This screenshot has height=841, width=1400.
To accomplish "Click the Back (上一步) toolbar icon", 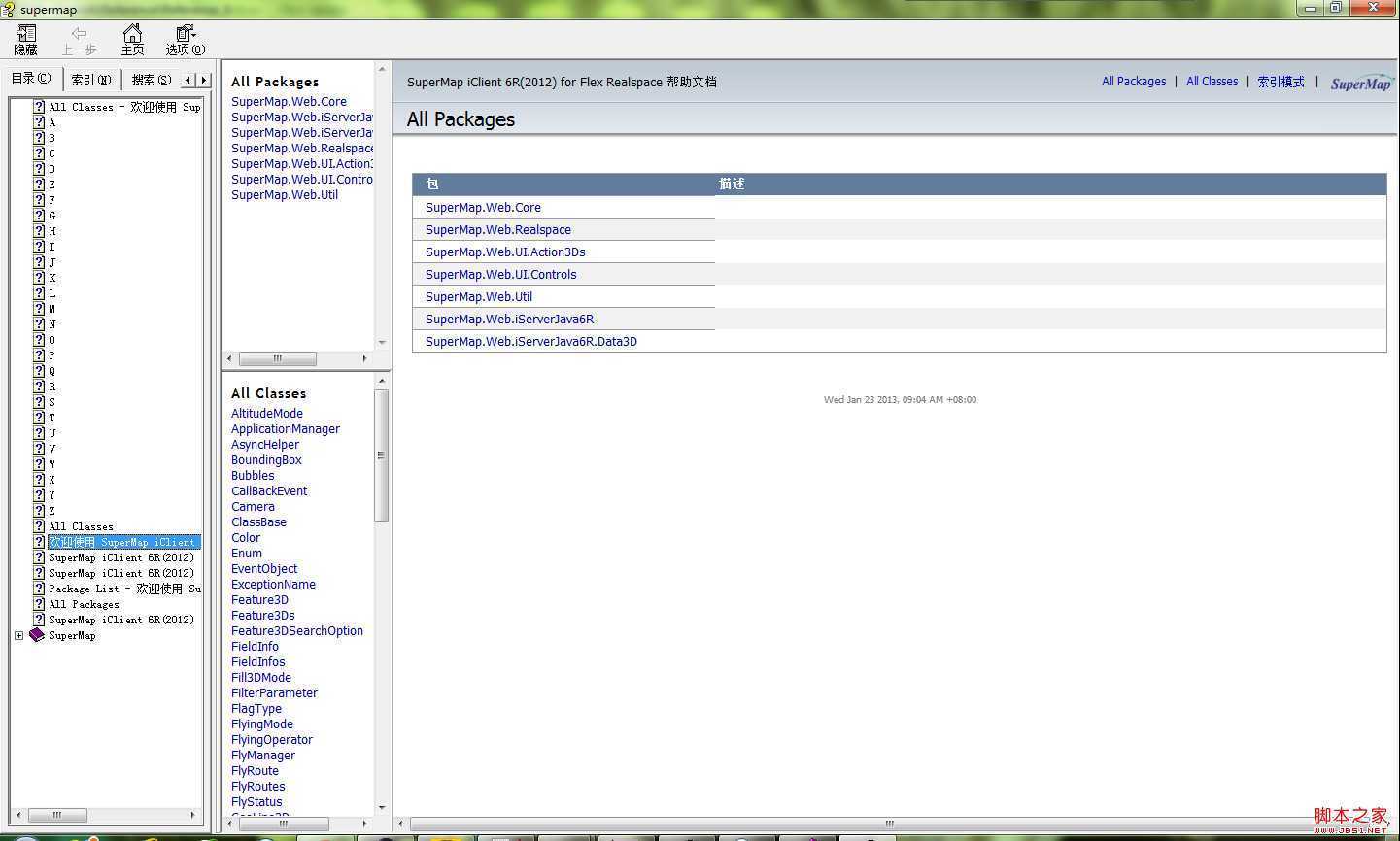I will pos(79,40).
